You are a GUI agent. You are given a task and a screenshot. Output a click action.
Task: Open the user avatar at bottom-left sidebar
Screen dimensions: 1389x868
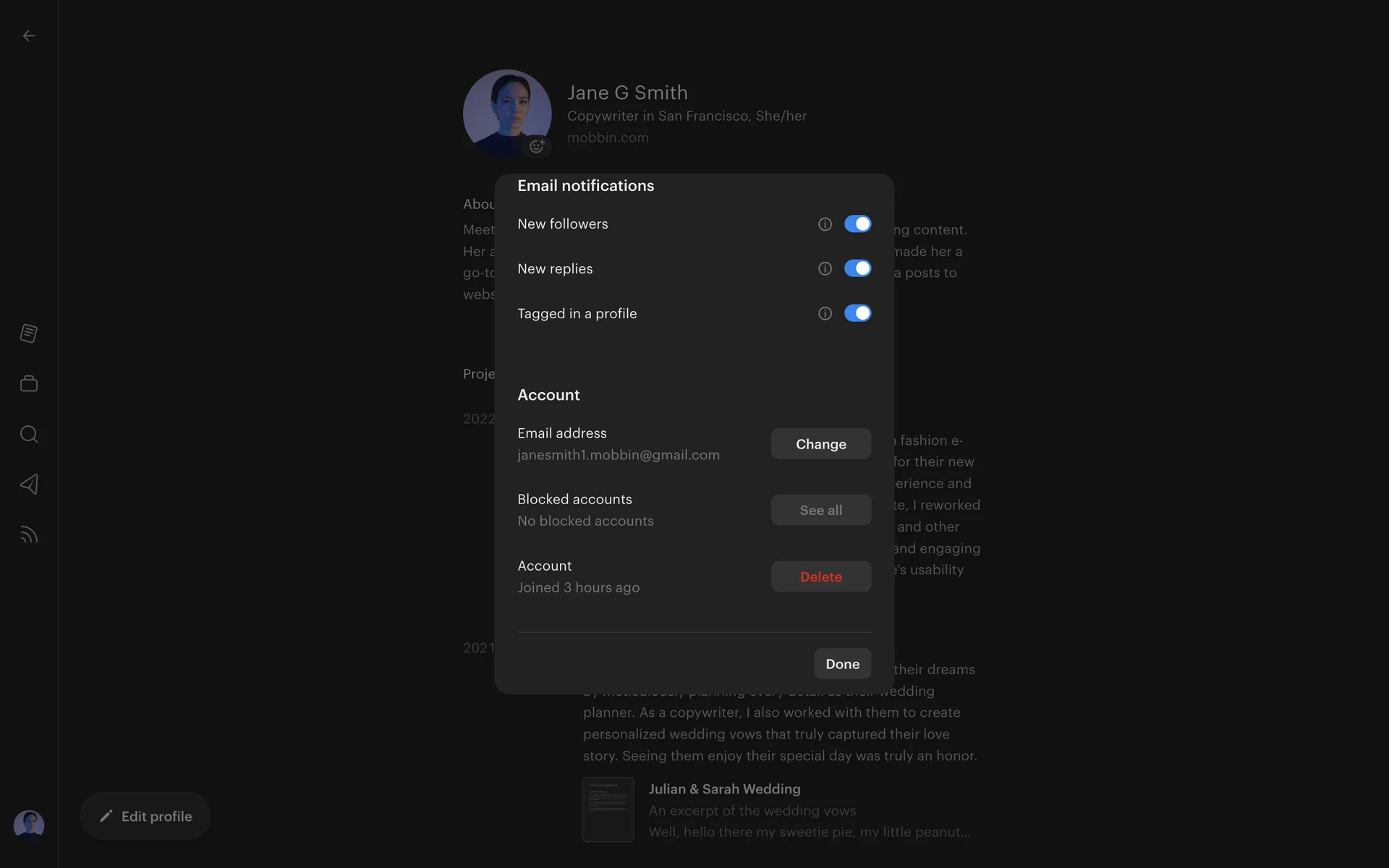(x=29, y=825)
